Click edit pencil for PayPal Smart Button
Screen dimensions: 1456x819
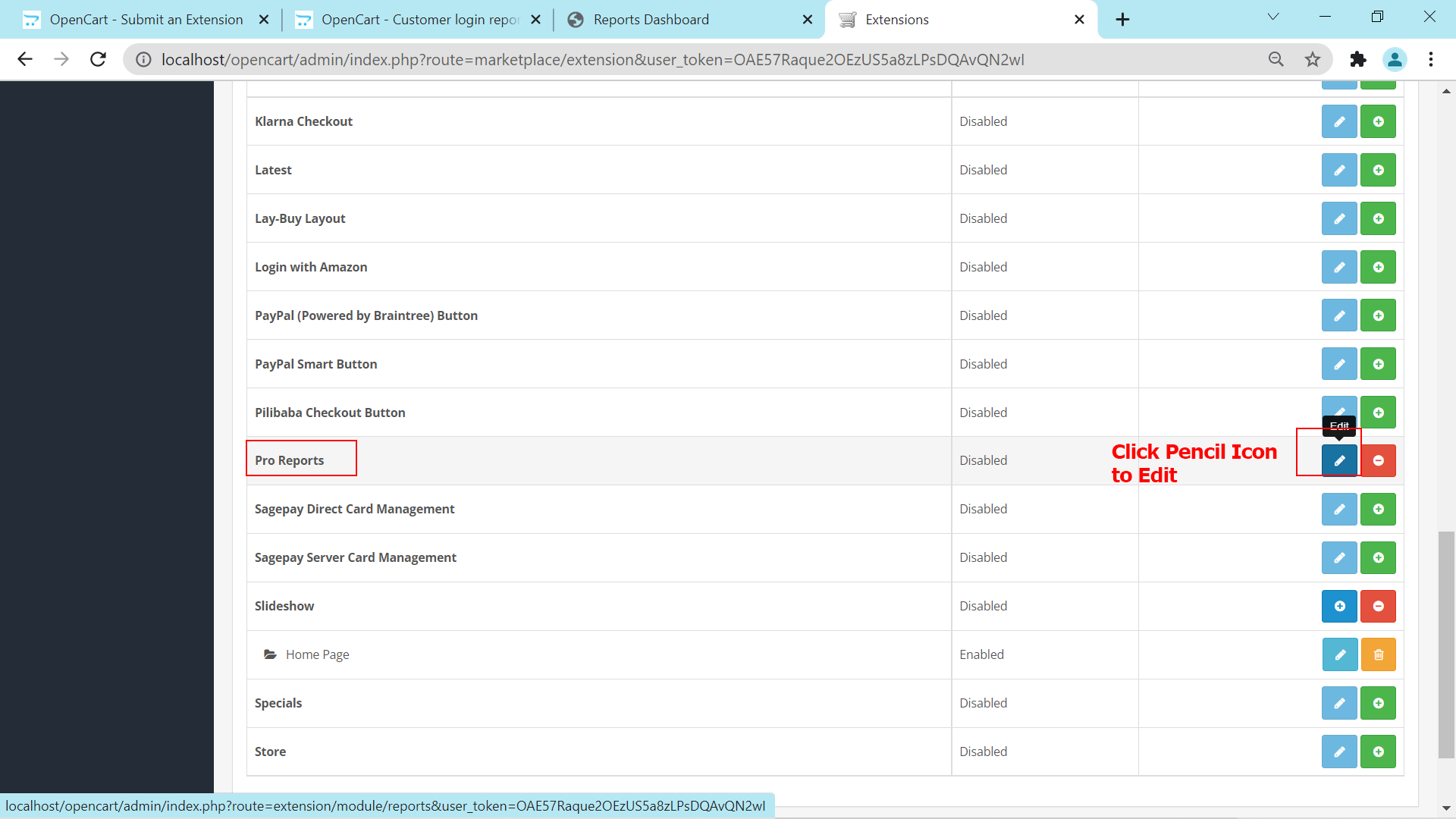pos(1339,364)
